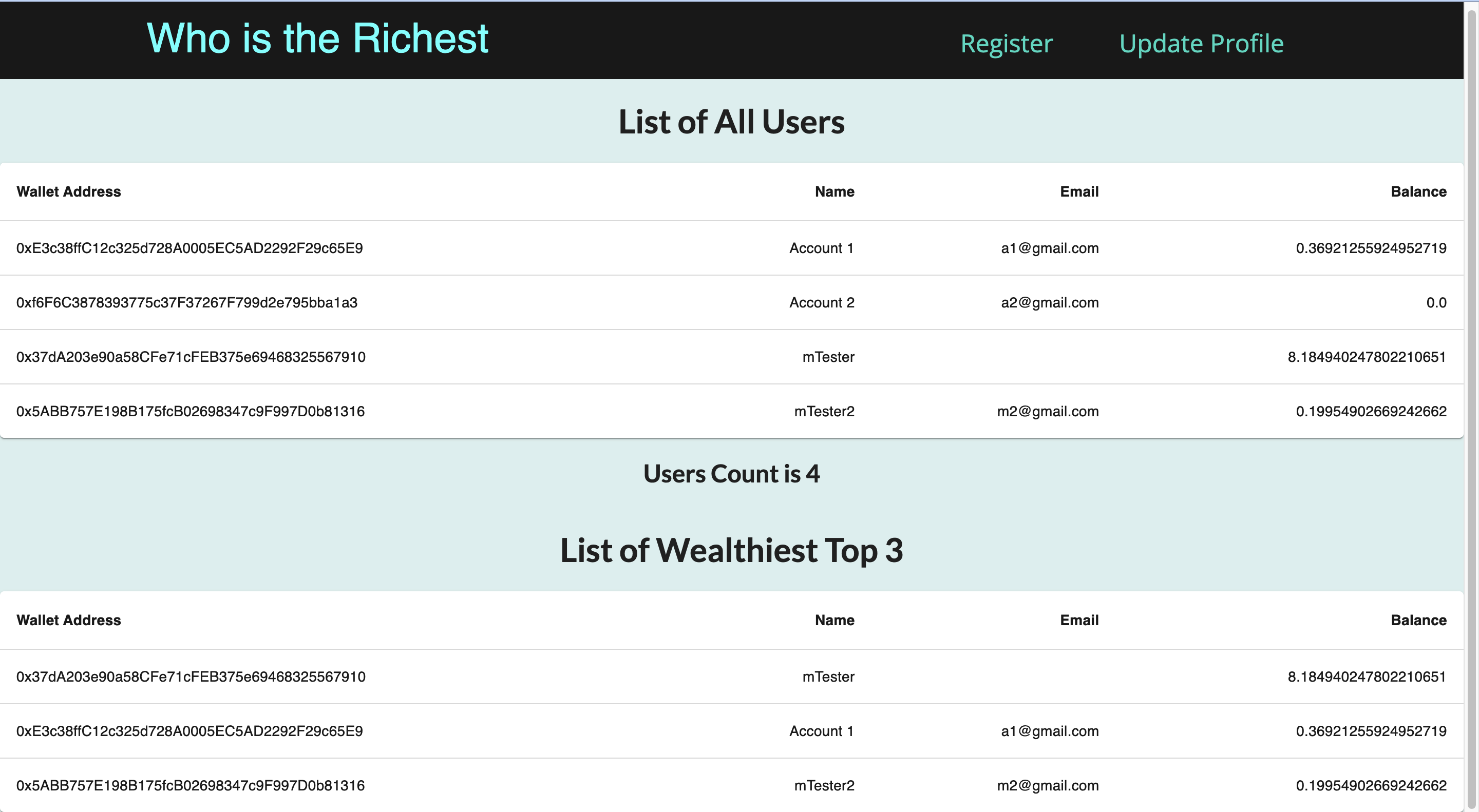
Task: Select mTester row in wealthiest list
Action: (x=739, y=676)
